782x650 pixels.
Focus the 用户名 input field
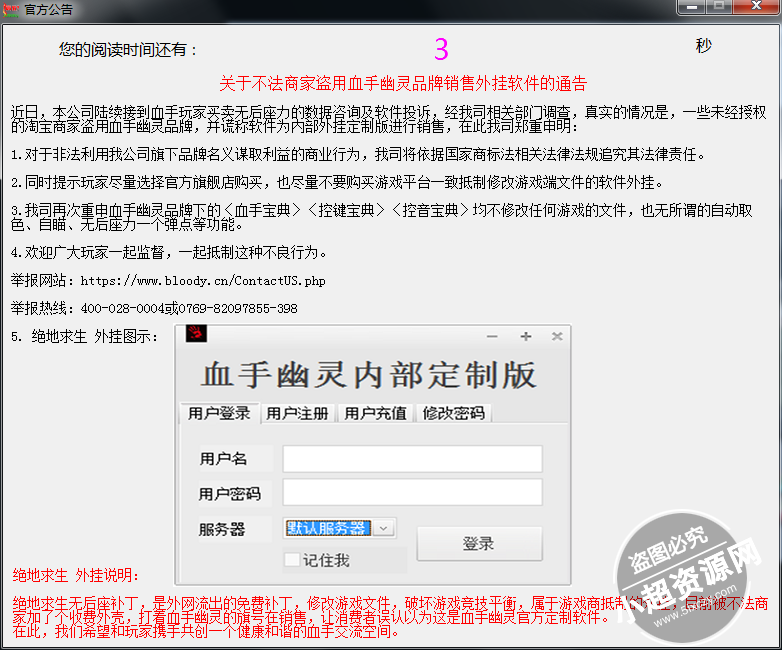[412, 459]
